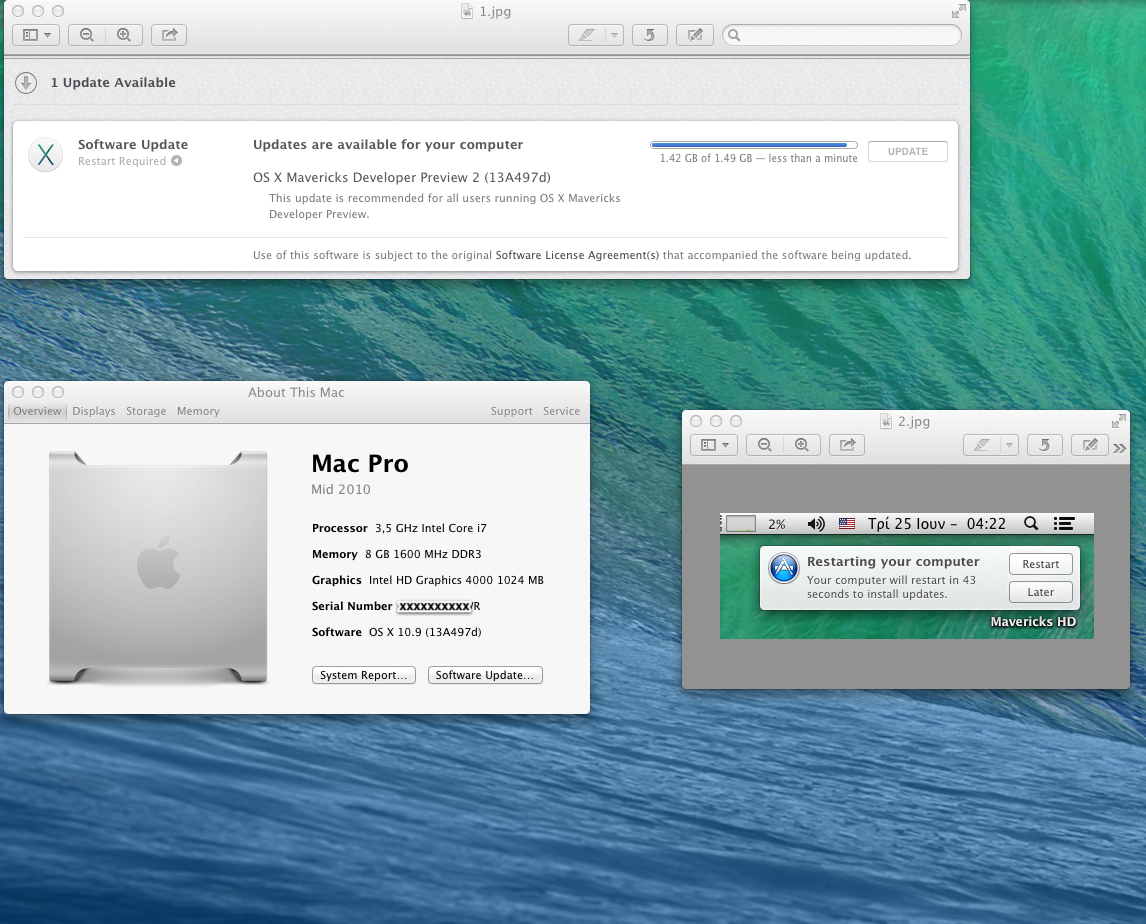1146x924 pixels.
Task: Open the Storage tab in About This Mac
Action: 146,411
